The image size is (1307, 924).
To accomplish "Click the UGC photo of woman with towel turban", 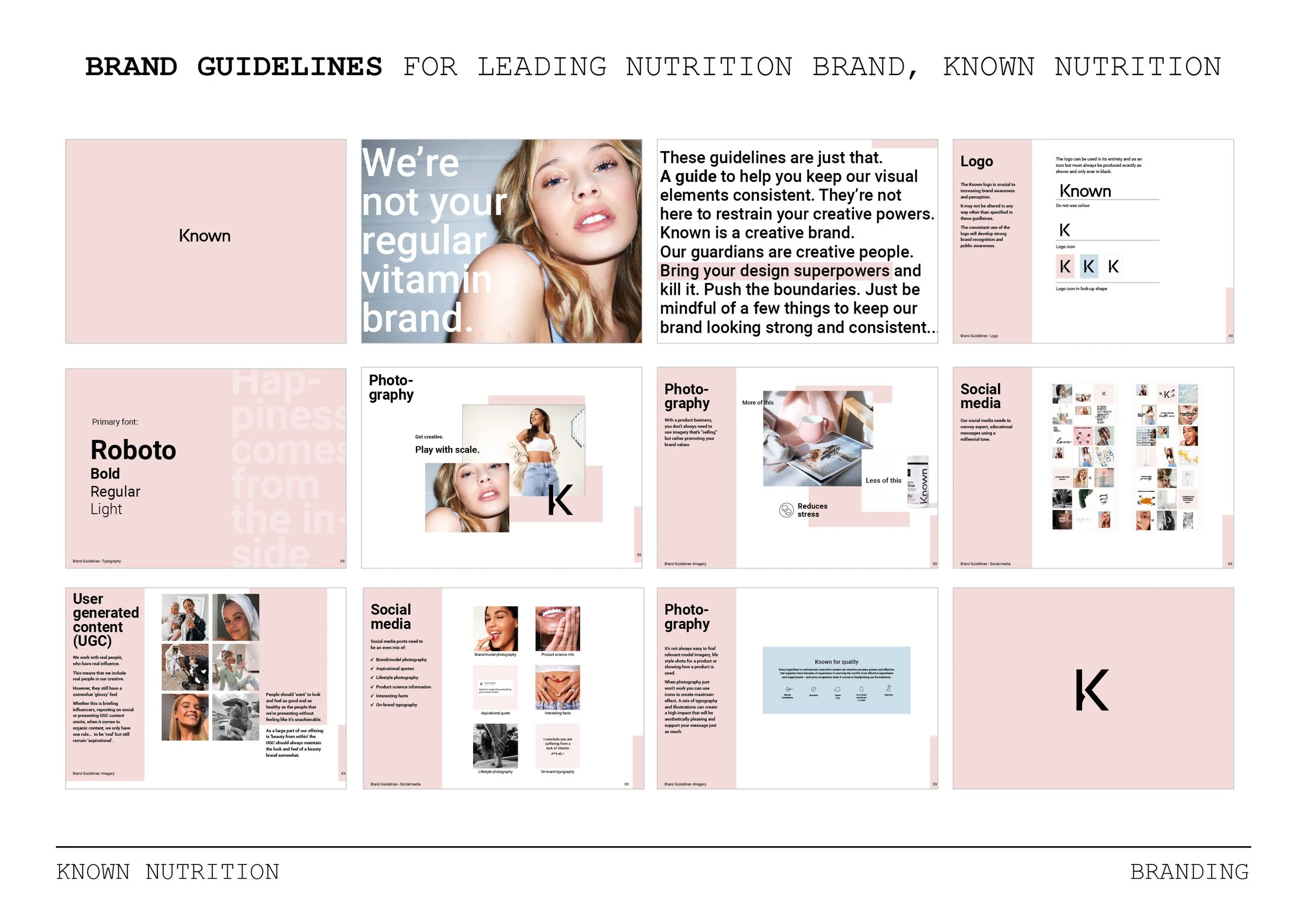I will click(x=236, y=617).
